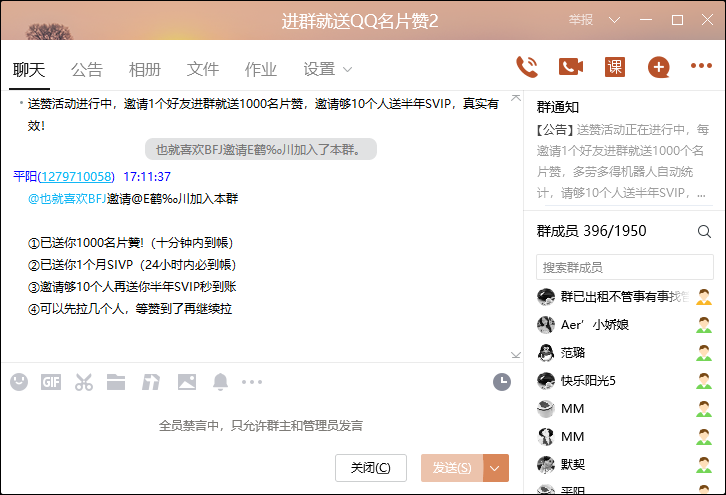
Task: Click the avatar of 群已出租不管事有事找管
Action: pos(546,297)
